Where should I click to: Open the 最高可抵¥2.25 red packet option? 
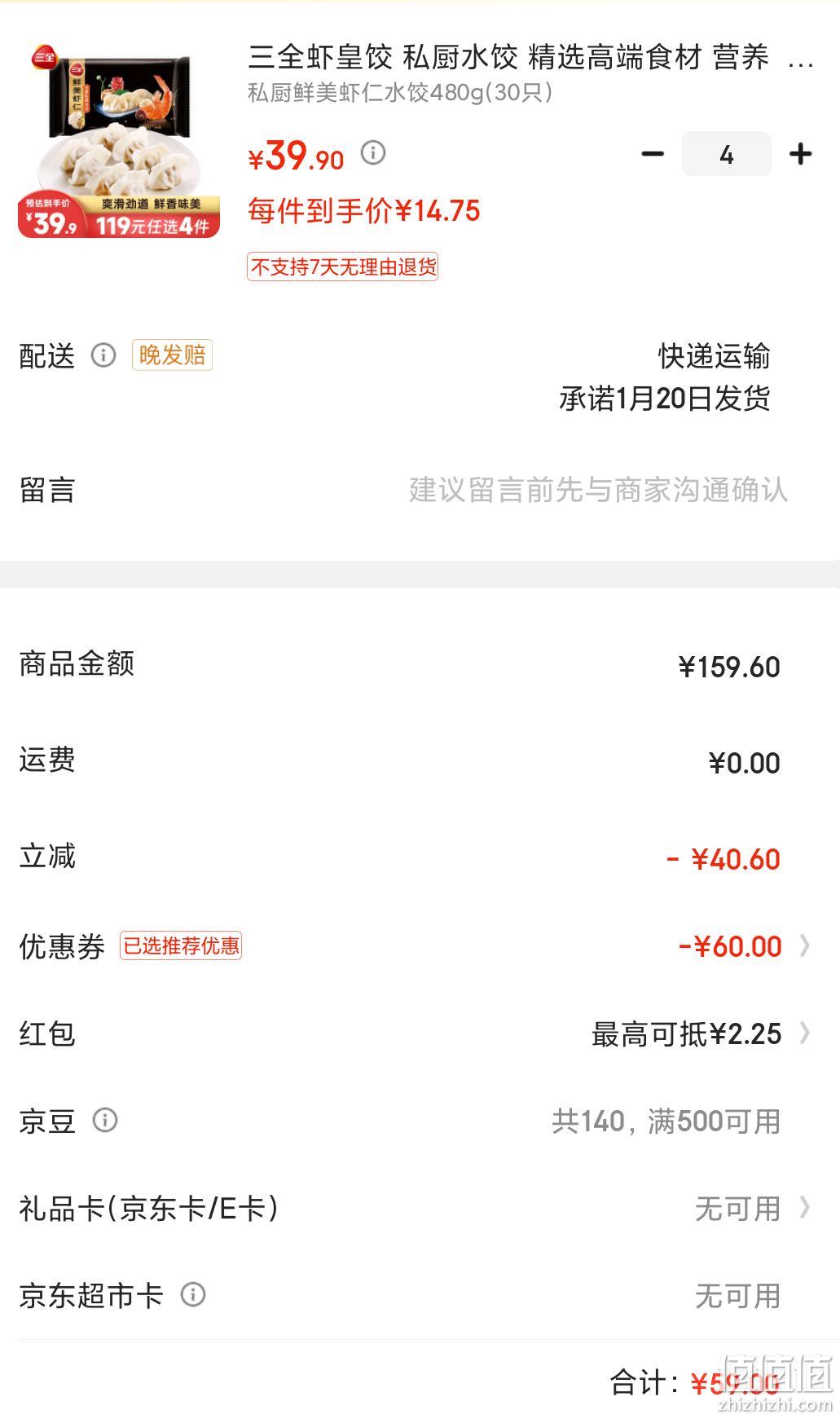687,1033
